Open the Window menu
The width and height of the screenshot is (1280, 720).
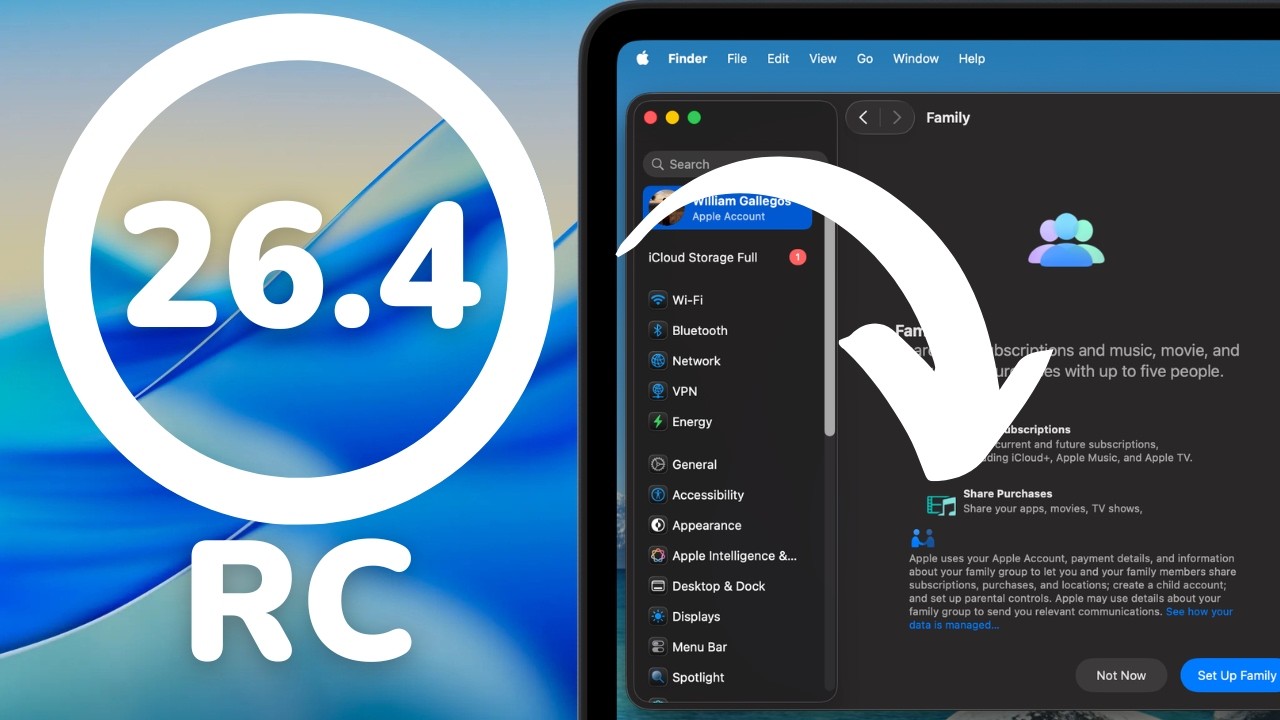pos(916,59)
